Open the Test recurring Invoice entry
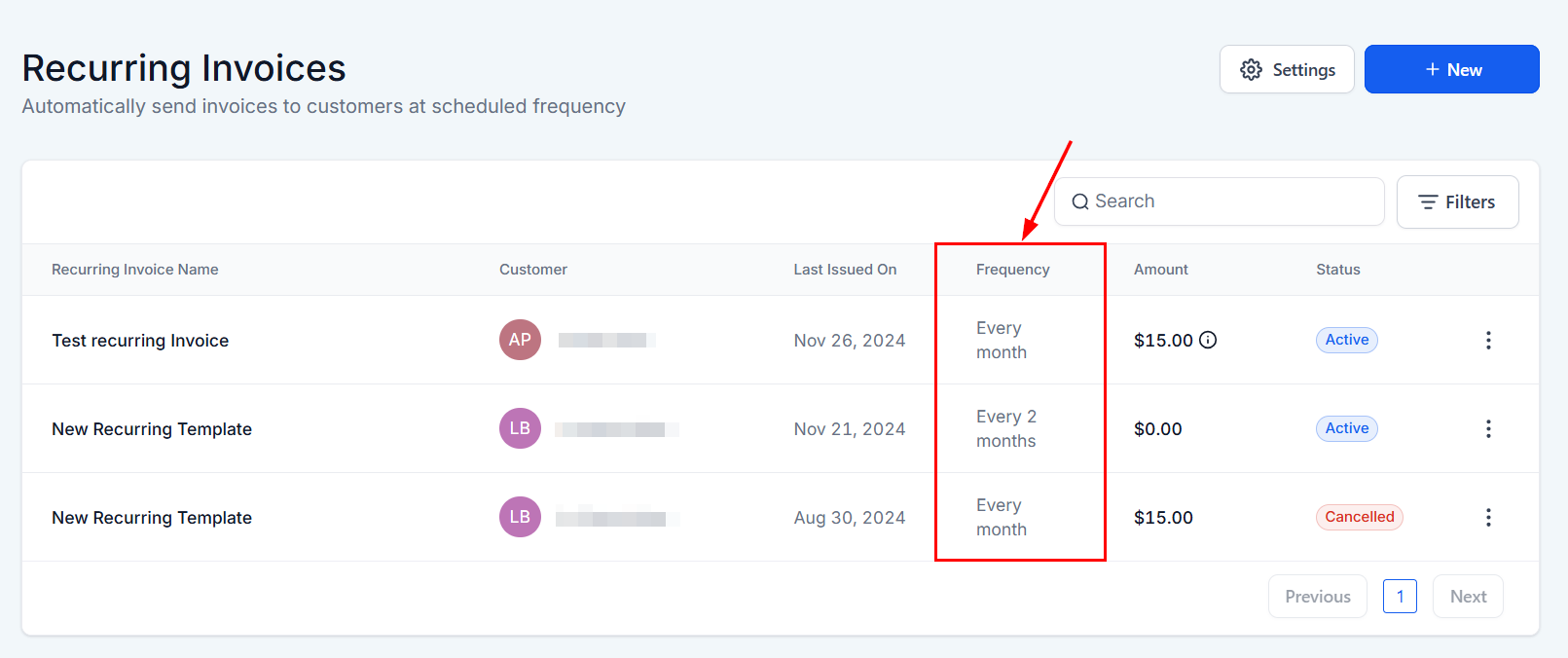 [x=140, y=341]
